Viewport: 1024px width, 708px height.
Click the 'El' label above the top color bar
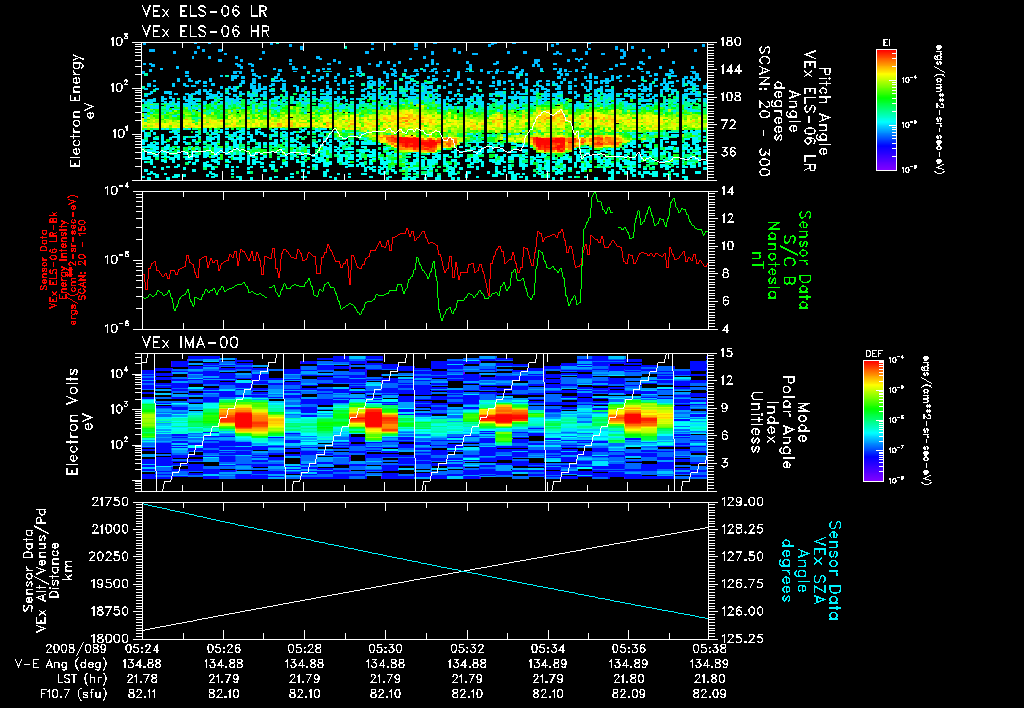click(x=886, y=42)
